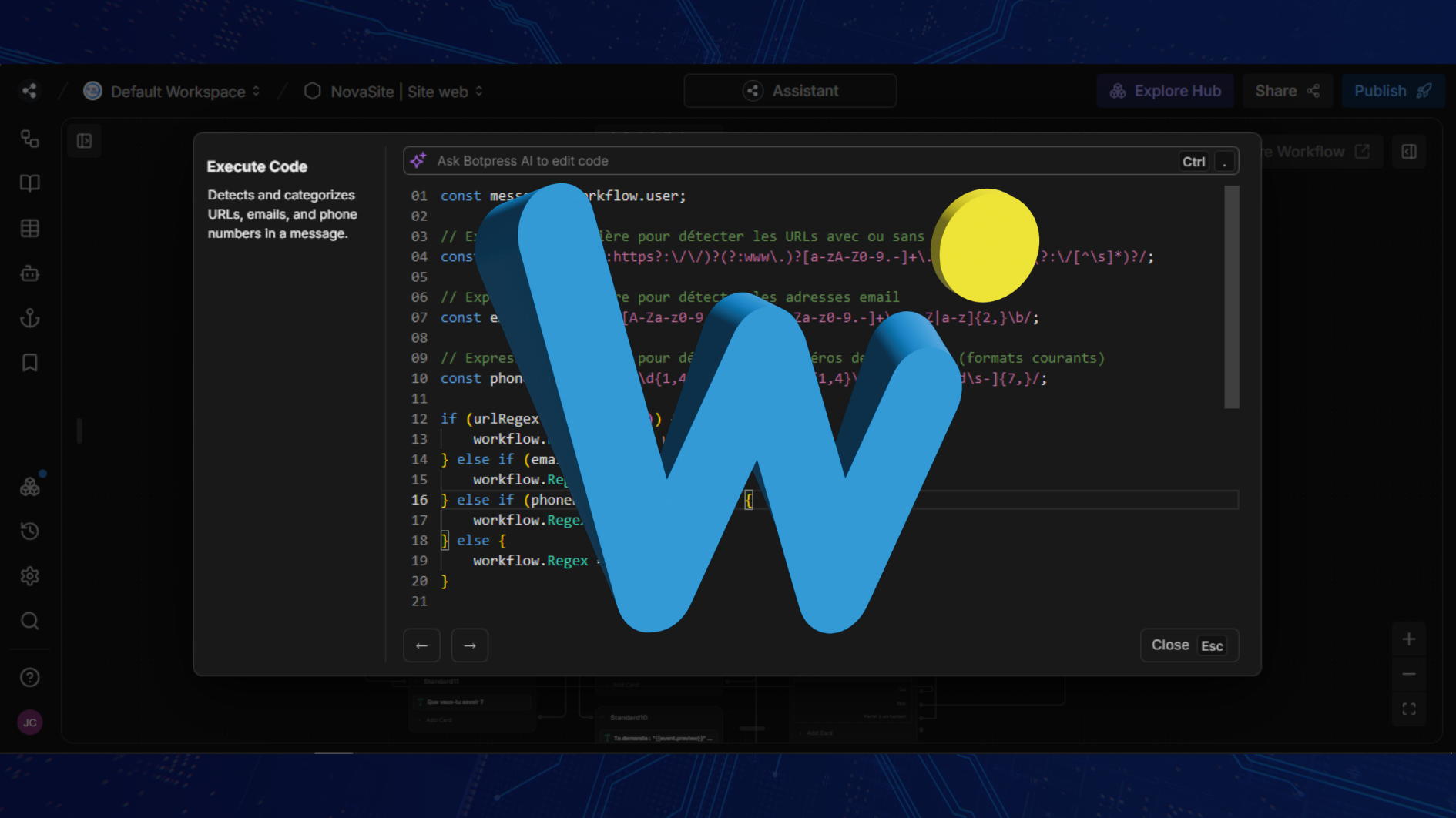This screenshot has height=818, width=1456.
Task: Close the Execute Code dialog
Action: click(1189, 645)
